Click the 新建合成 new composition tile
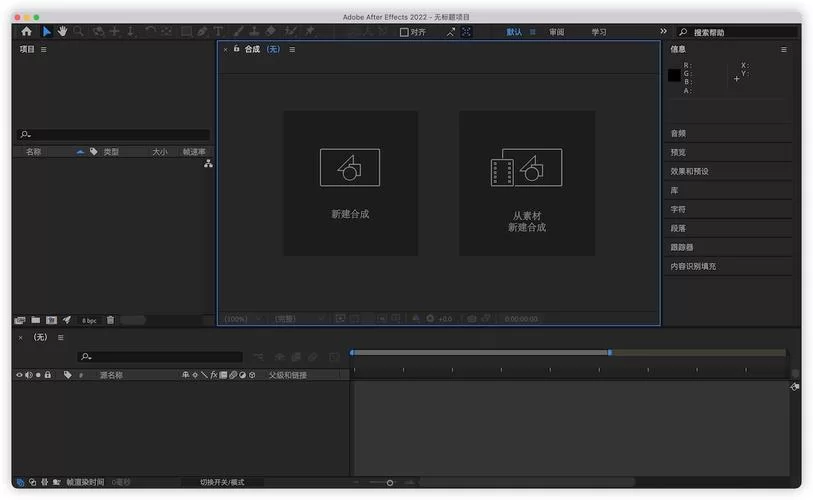Image resolution: width=813 pixels, height=500 pixels. (350, 183)
